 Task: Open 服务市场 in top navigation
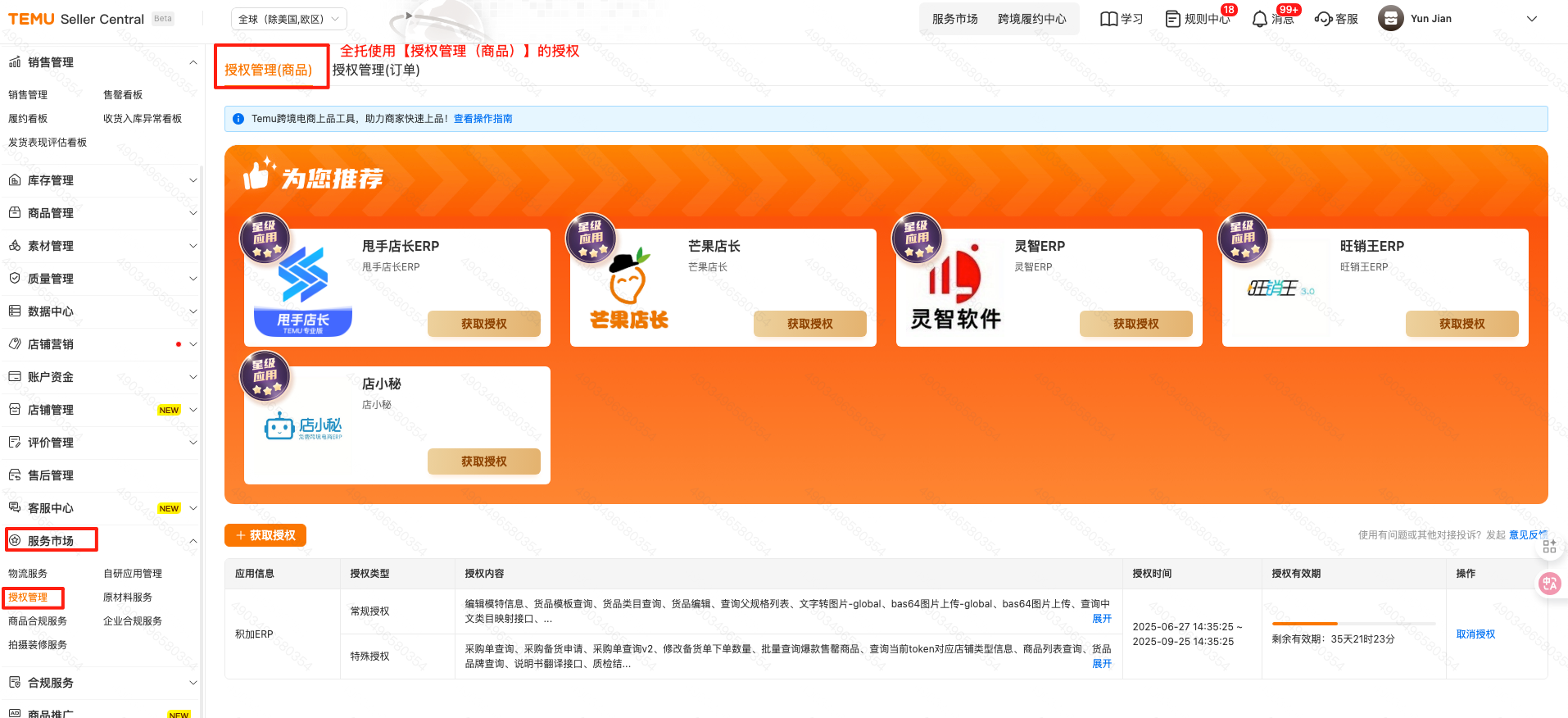pyautogui.click(x=955, y=19)
